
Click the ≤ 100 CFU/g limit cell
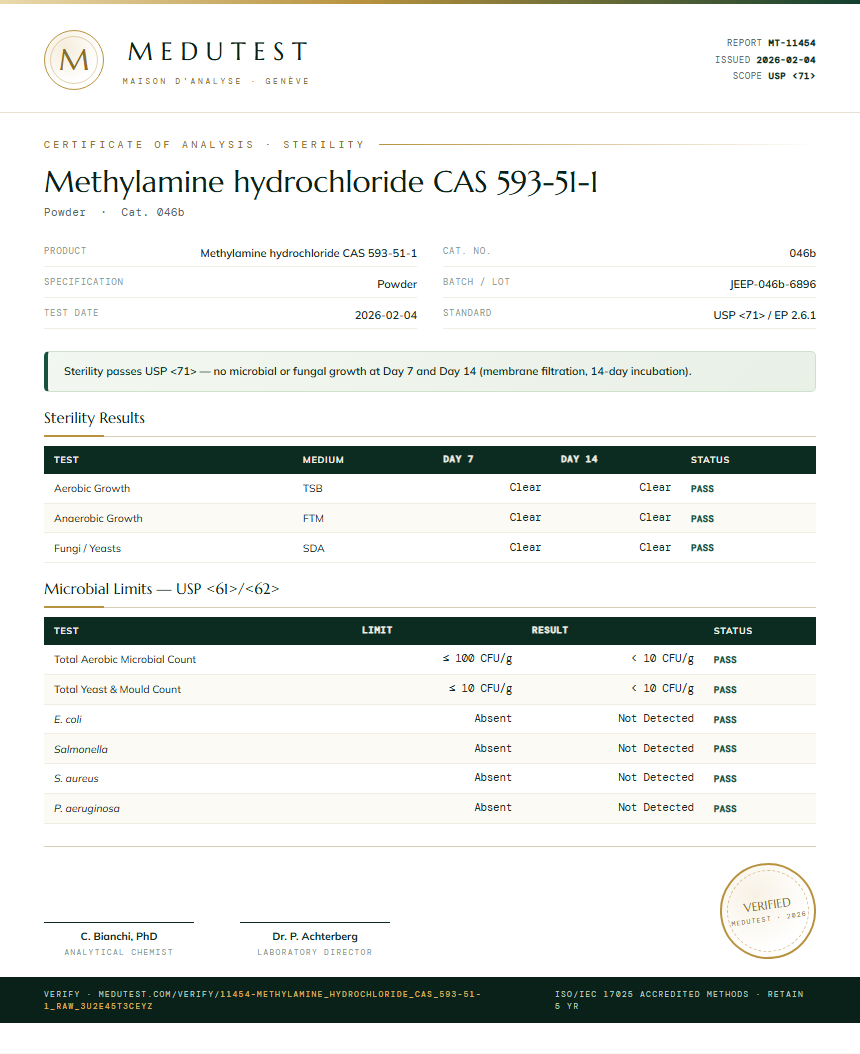click(477, 658)
